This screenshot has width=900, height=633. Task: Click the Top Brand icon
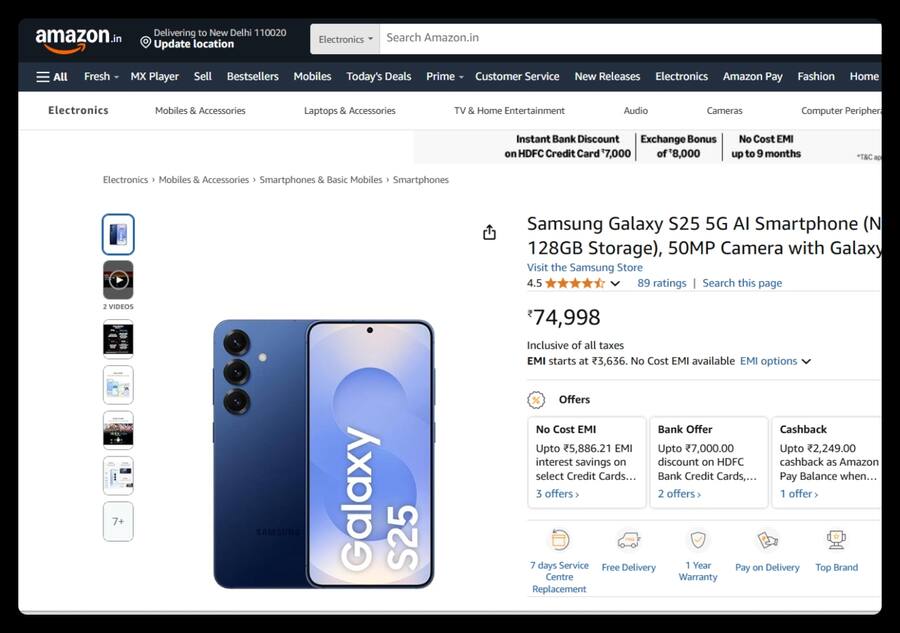tap(836, 541)
